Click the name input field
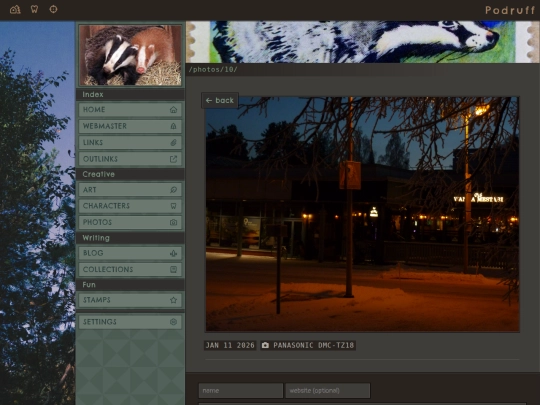 pyautogui.click(x=241, y=391)
